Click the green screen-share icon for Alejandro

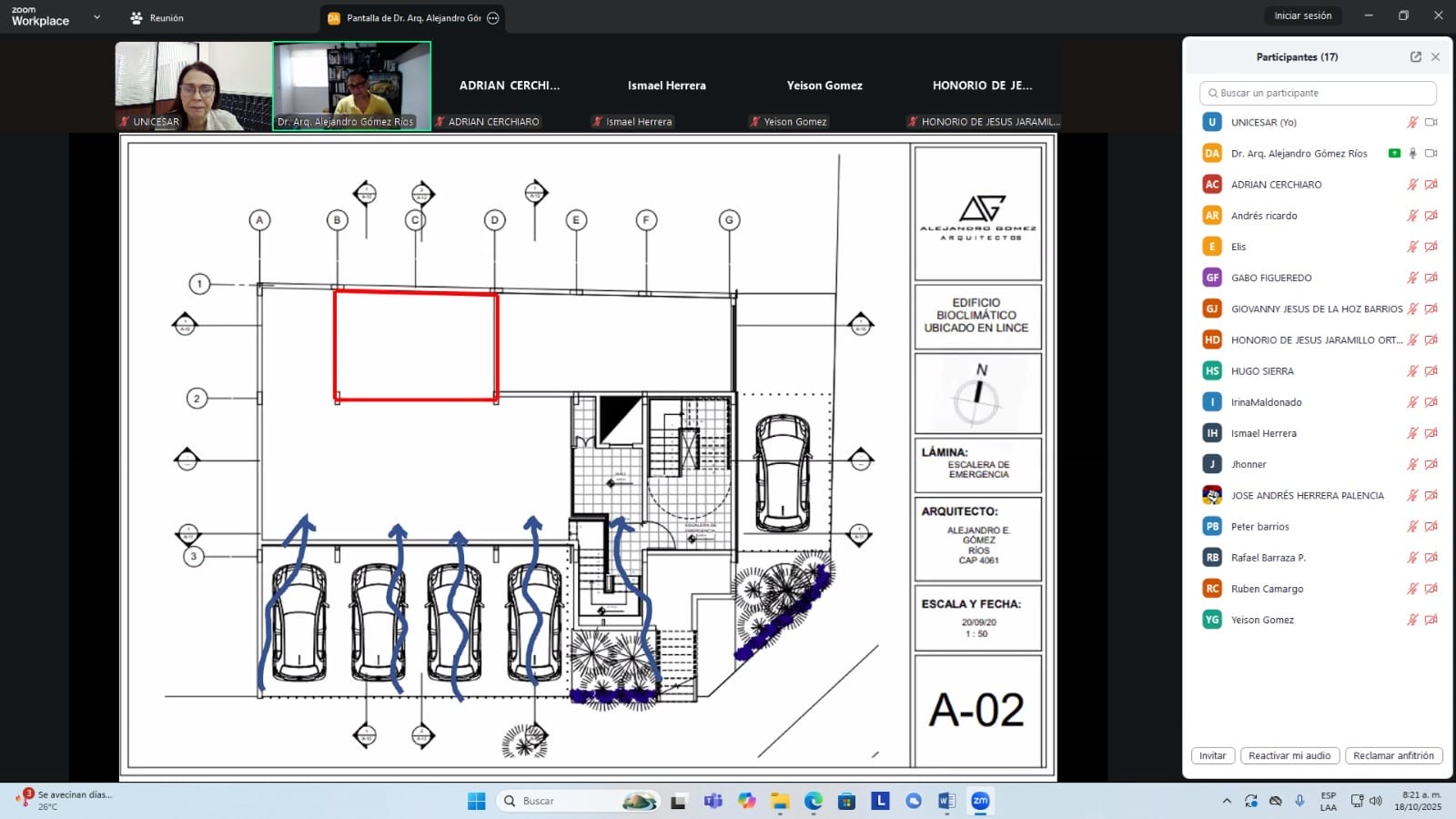click(x=1394, y=153)
